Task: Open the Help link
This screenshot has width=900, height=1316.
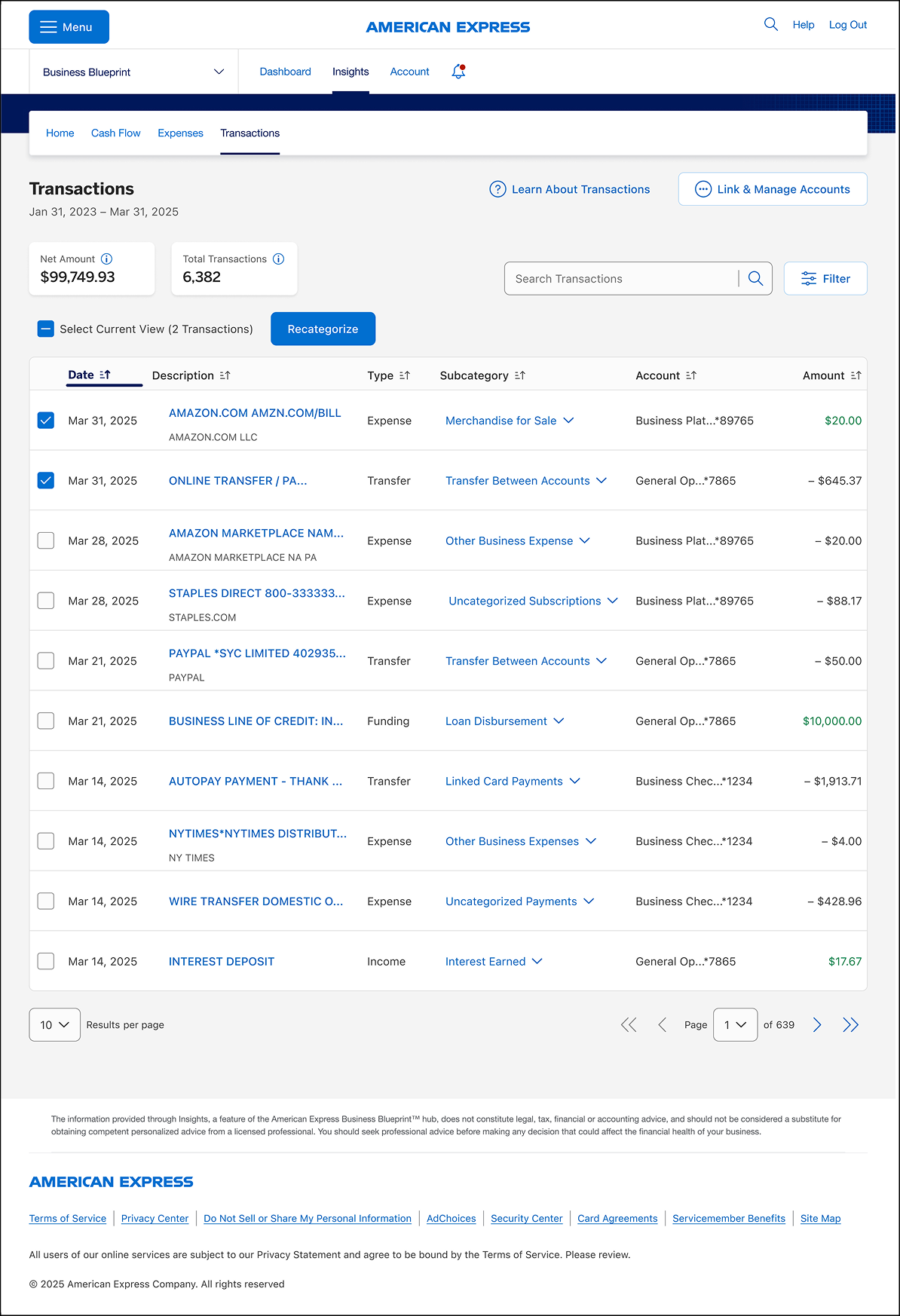Action: pos(804,25)
